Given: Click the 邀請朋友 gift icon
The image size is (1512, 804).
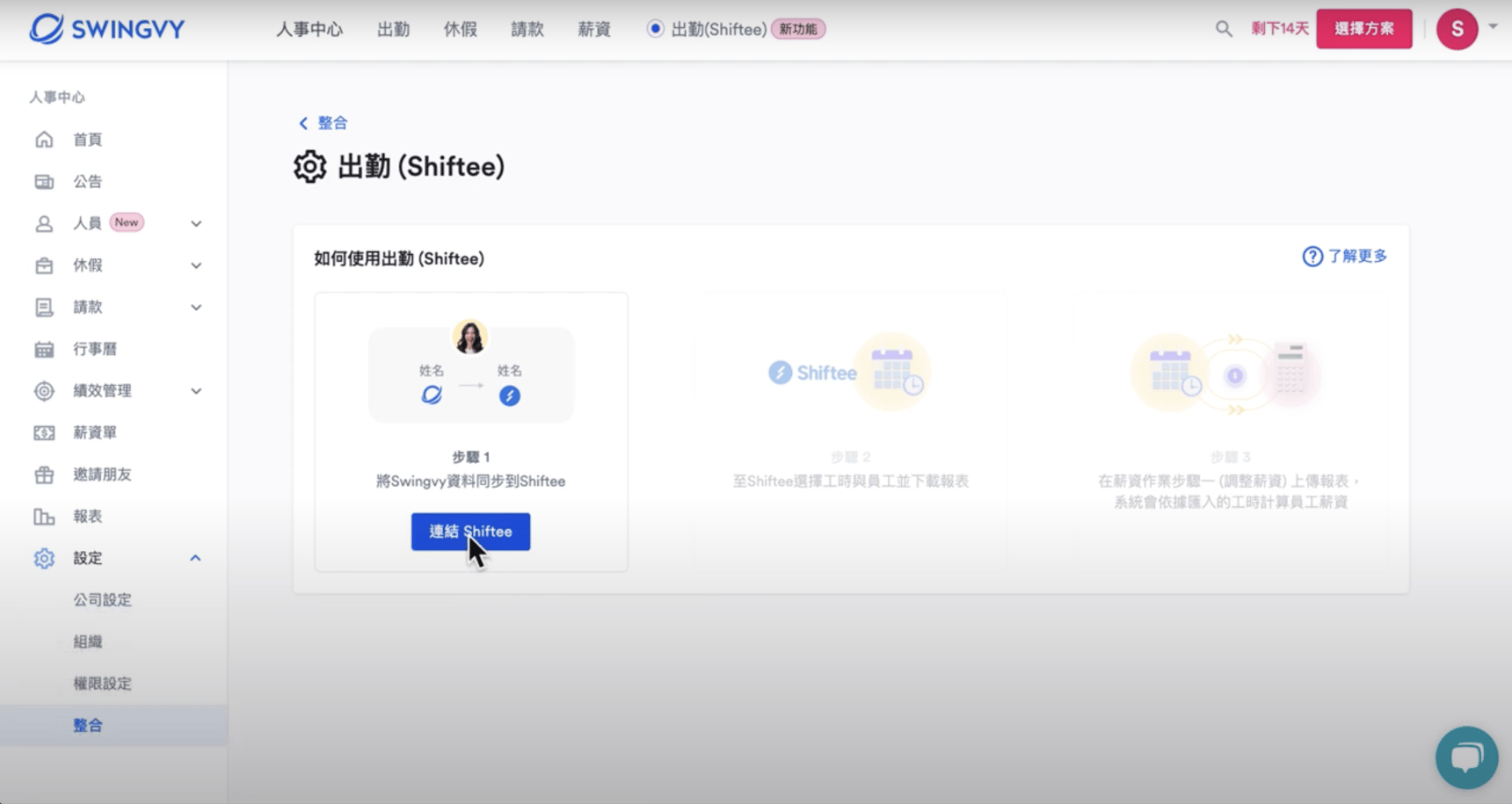Looking at the screenshot, I should coord(44,475).
